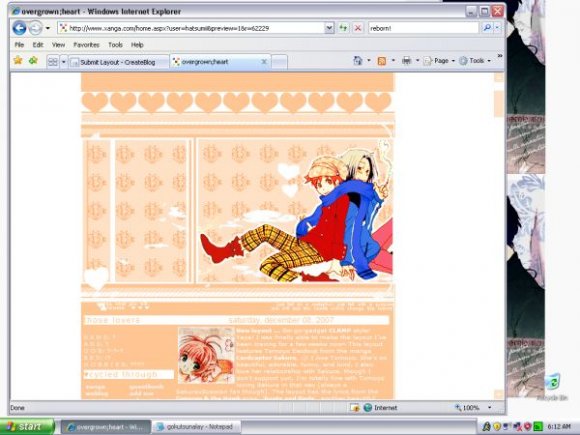
Task: Expand the Feeds dropdown arrow
Action: (x=393, y=61)
